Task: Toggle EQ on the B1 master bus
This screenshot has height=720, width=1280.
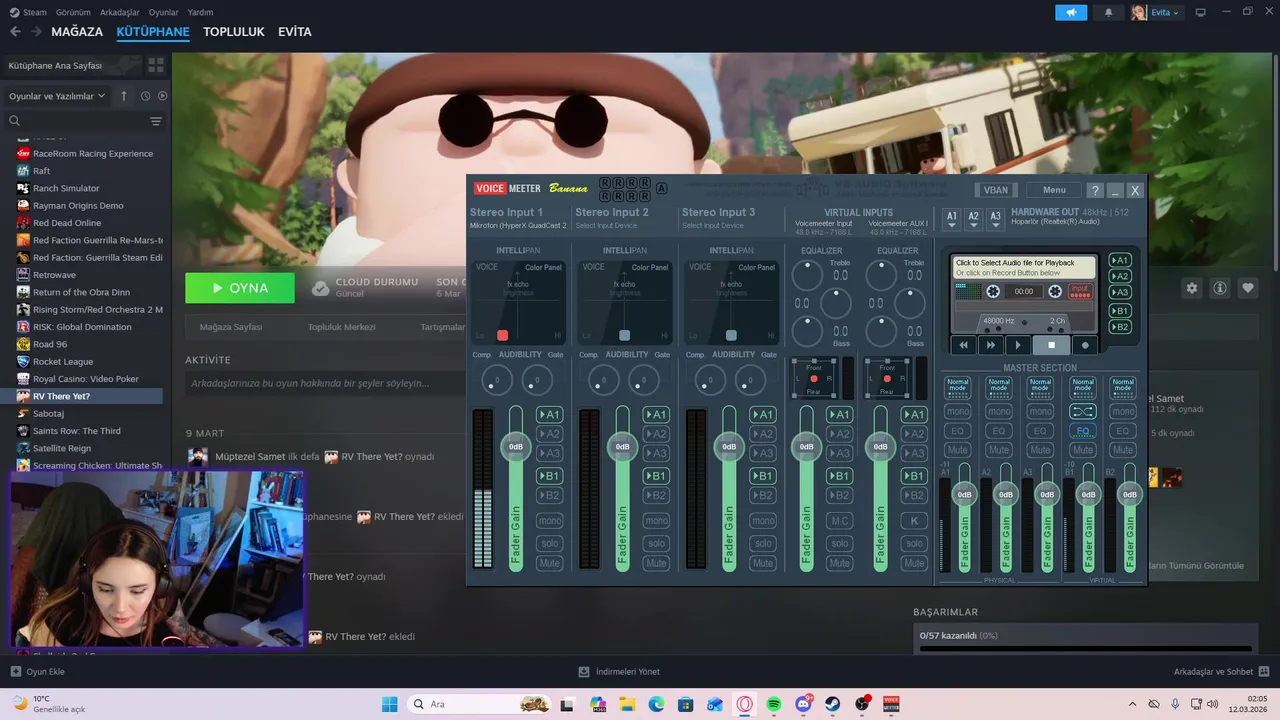Action: click(x=1082, y=431)
